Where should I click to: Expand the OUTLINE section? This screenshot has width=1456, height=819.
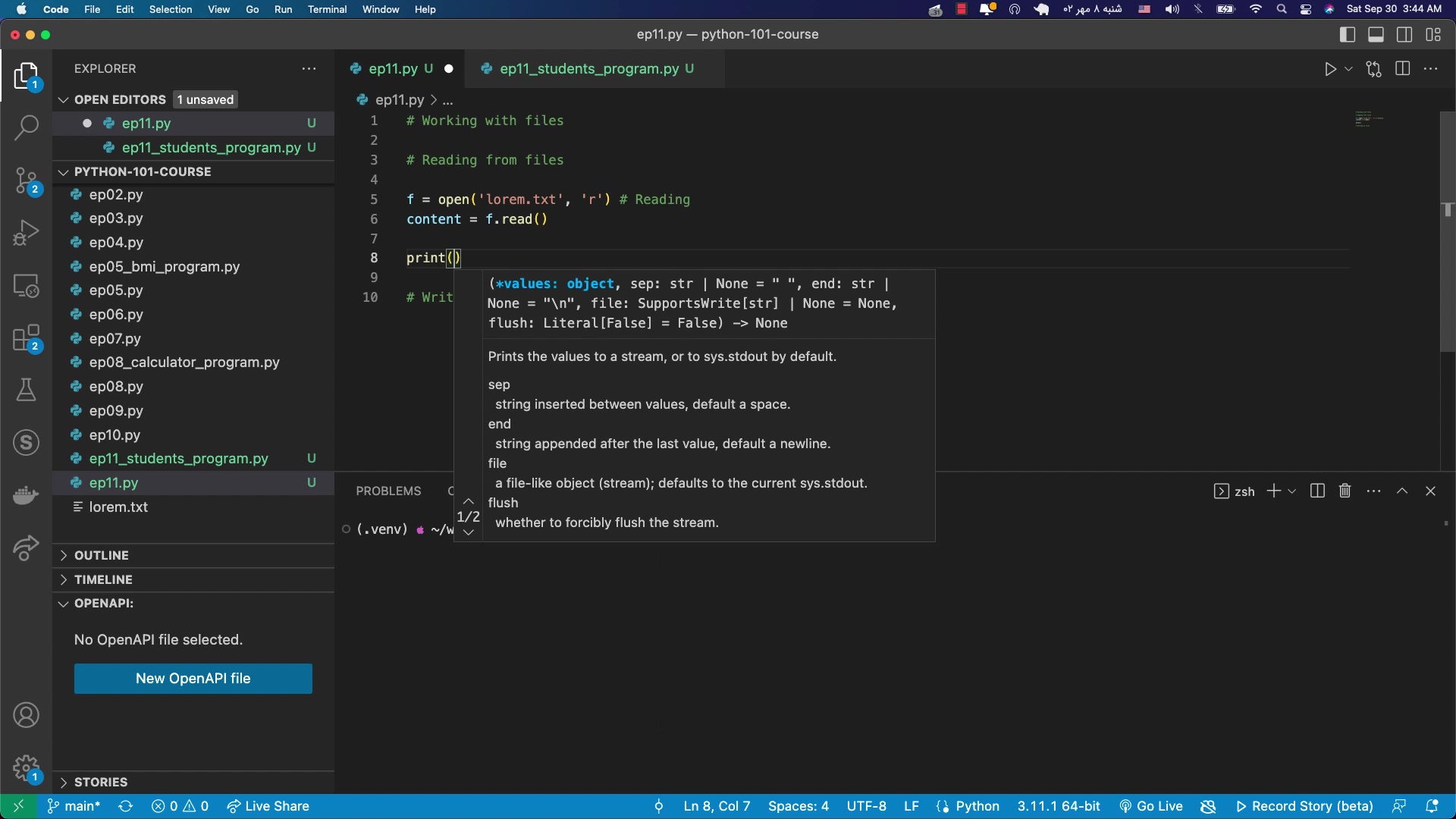coord(101,556)
